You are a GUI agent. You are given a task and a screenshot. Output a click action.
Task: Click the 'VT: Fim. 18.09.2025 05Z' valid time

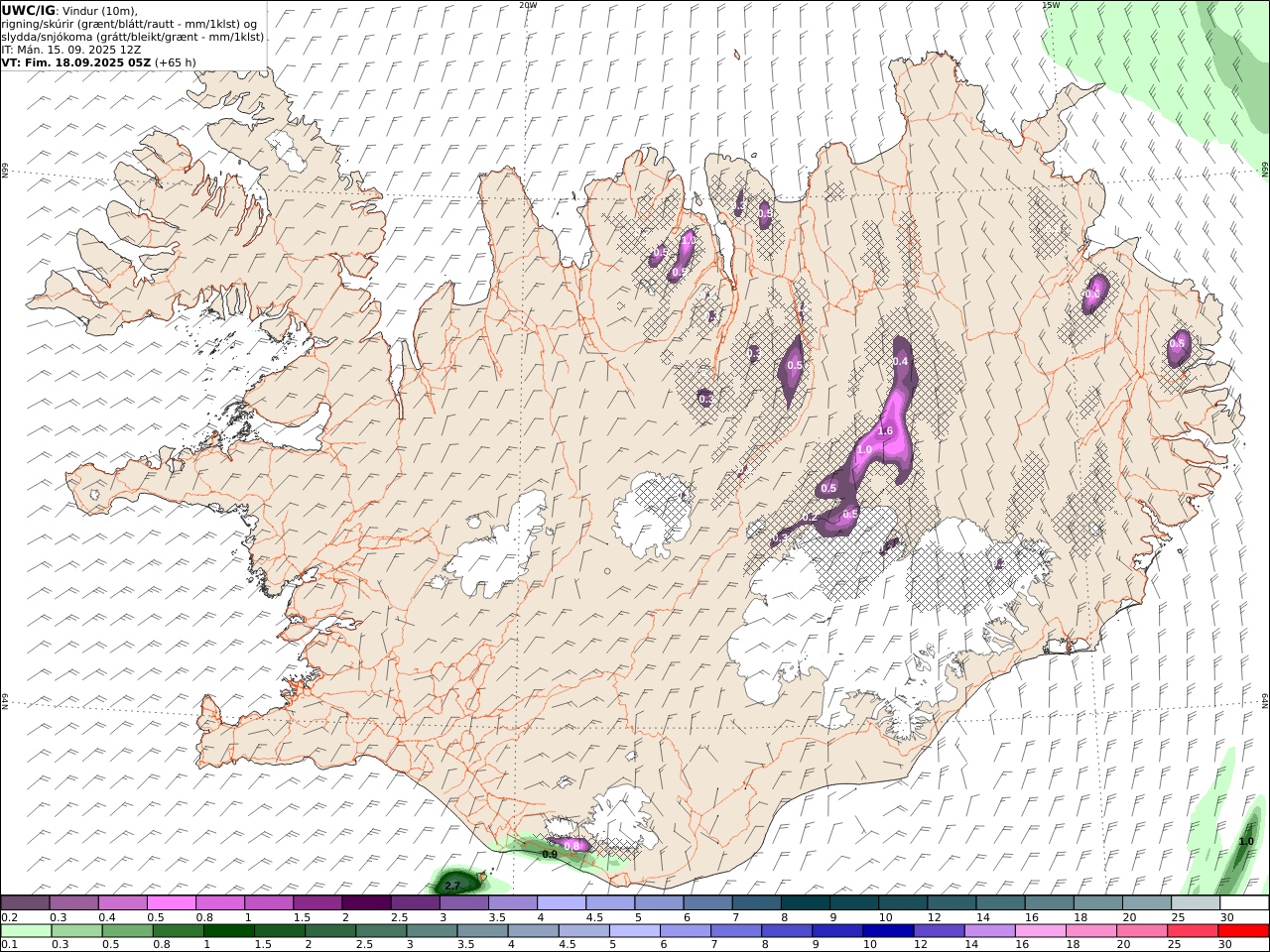pyautogui.click(x=76, y=62)
